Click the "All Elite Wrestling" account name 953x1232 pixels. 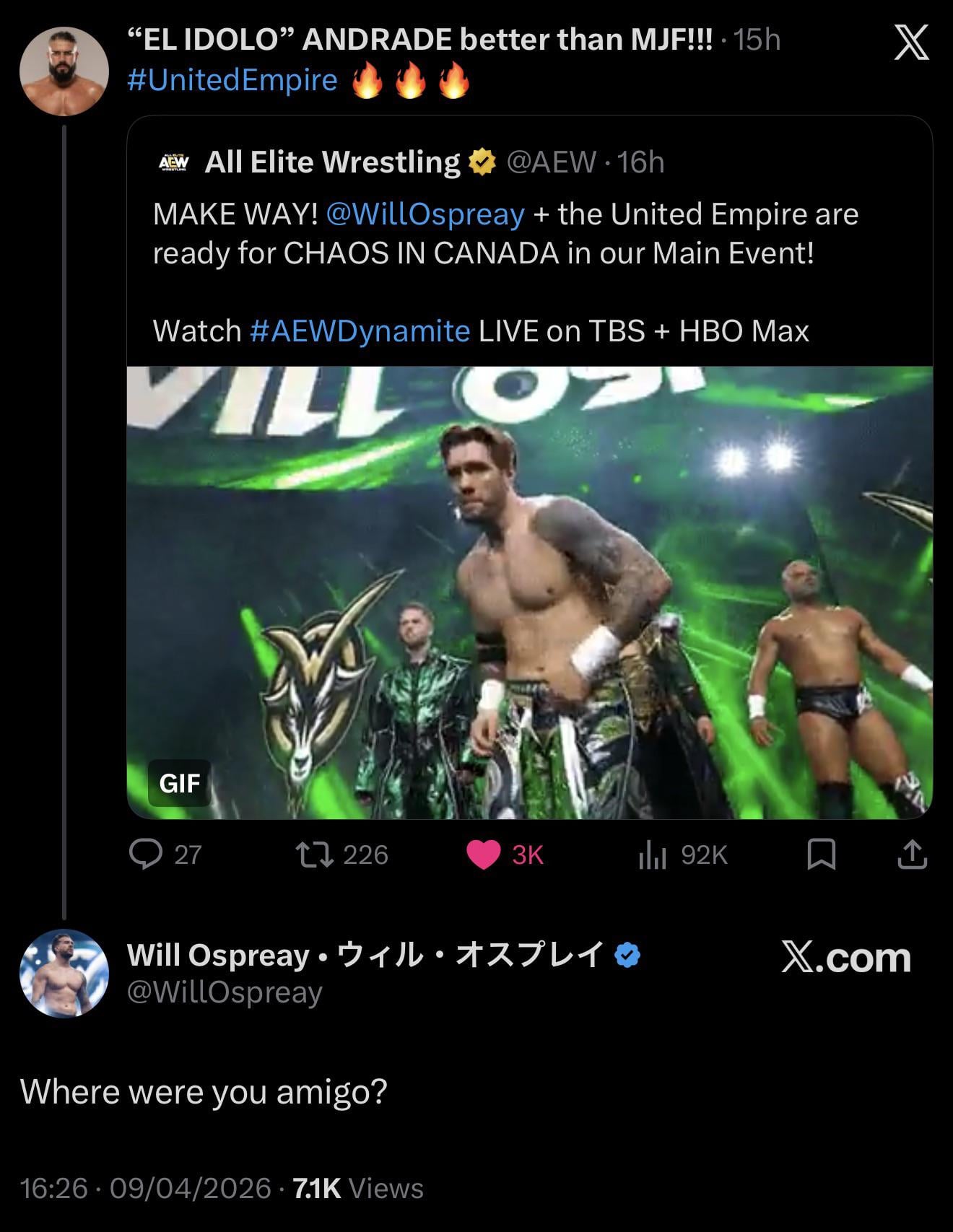click(x=332, y=162)
